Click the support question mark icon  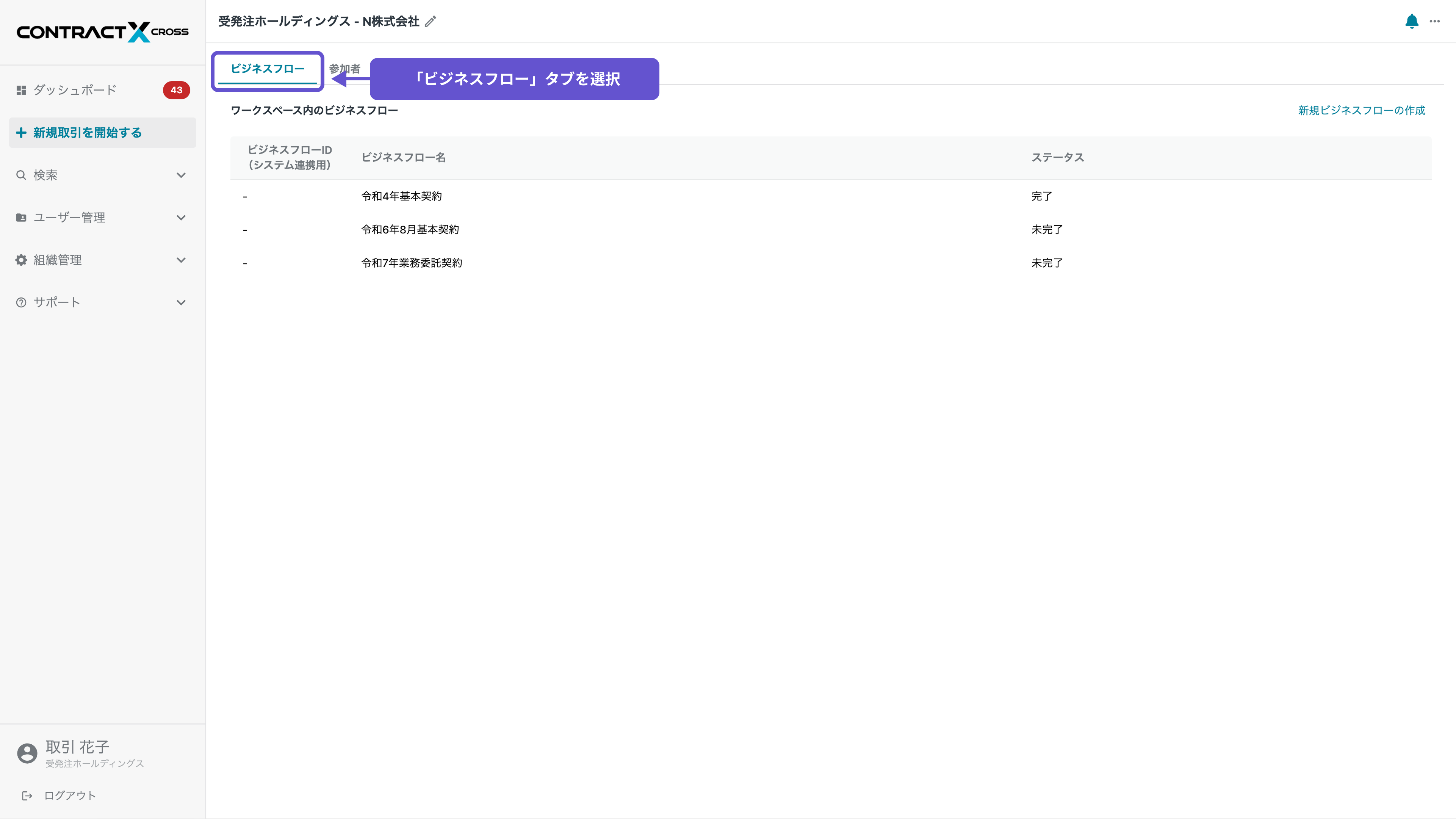tap(21, 302)
